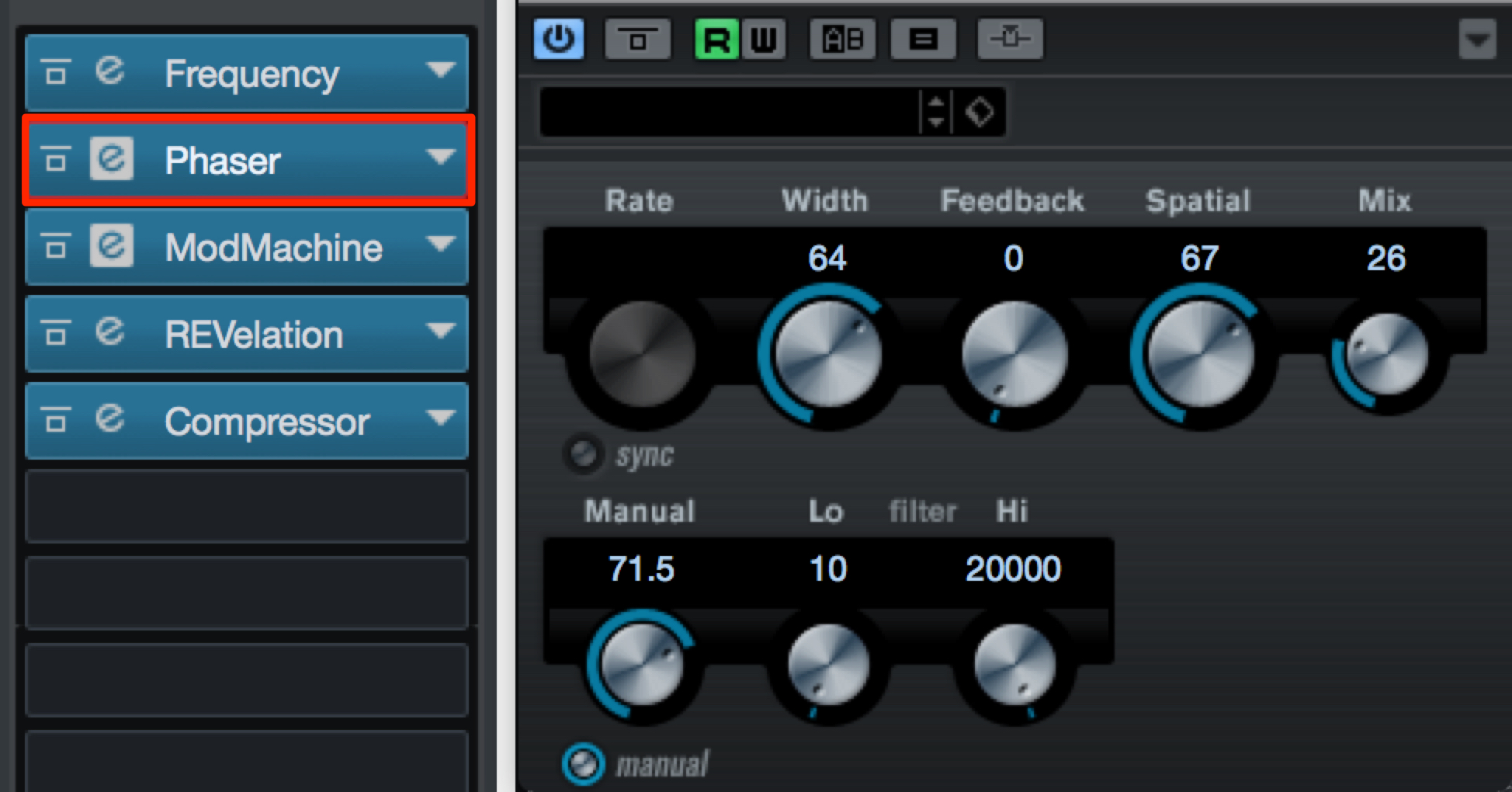Open plugin functions menu arrow at top right
This screenshot has width=1512, height=792.
1477,40
